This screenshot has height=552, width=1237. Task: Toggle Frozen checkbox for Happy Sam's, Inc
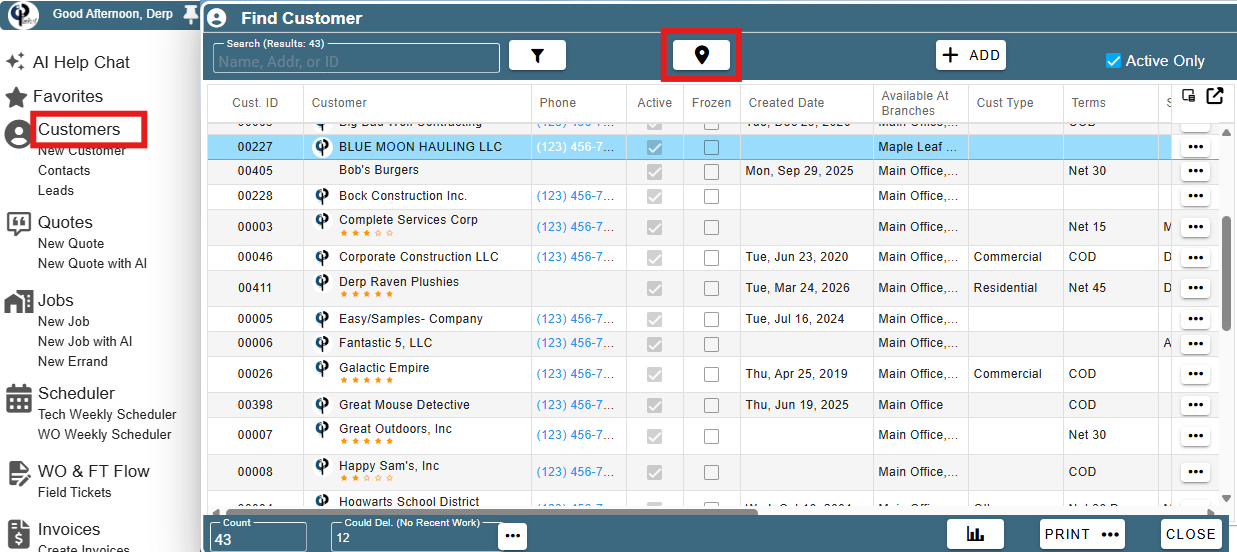[x=711, y=472]
